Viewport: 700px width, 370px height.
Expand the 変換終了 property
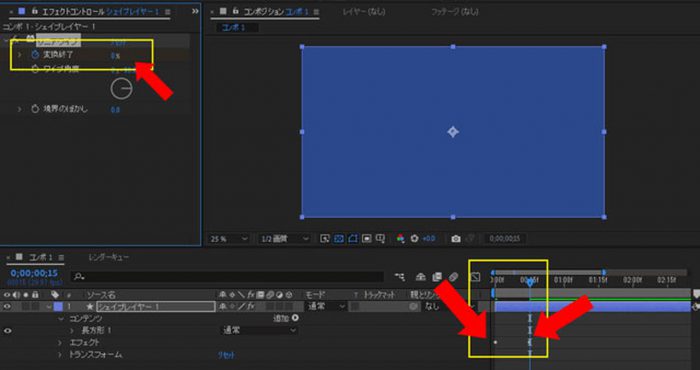pyautogui.click(x=20, y=55)
